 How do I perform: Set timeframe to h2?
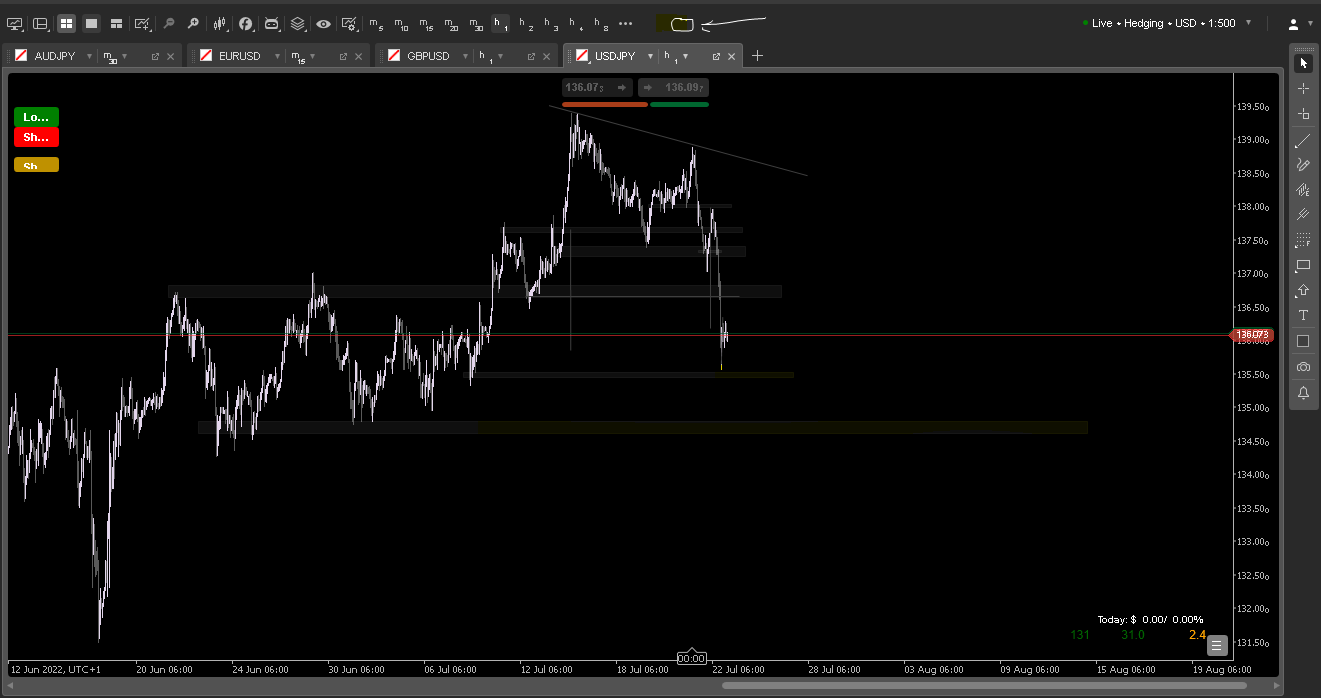point(526,23)
